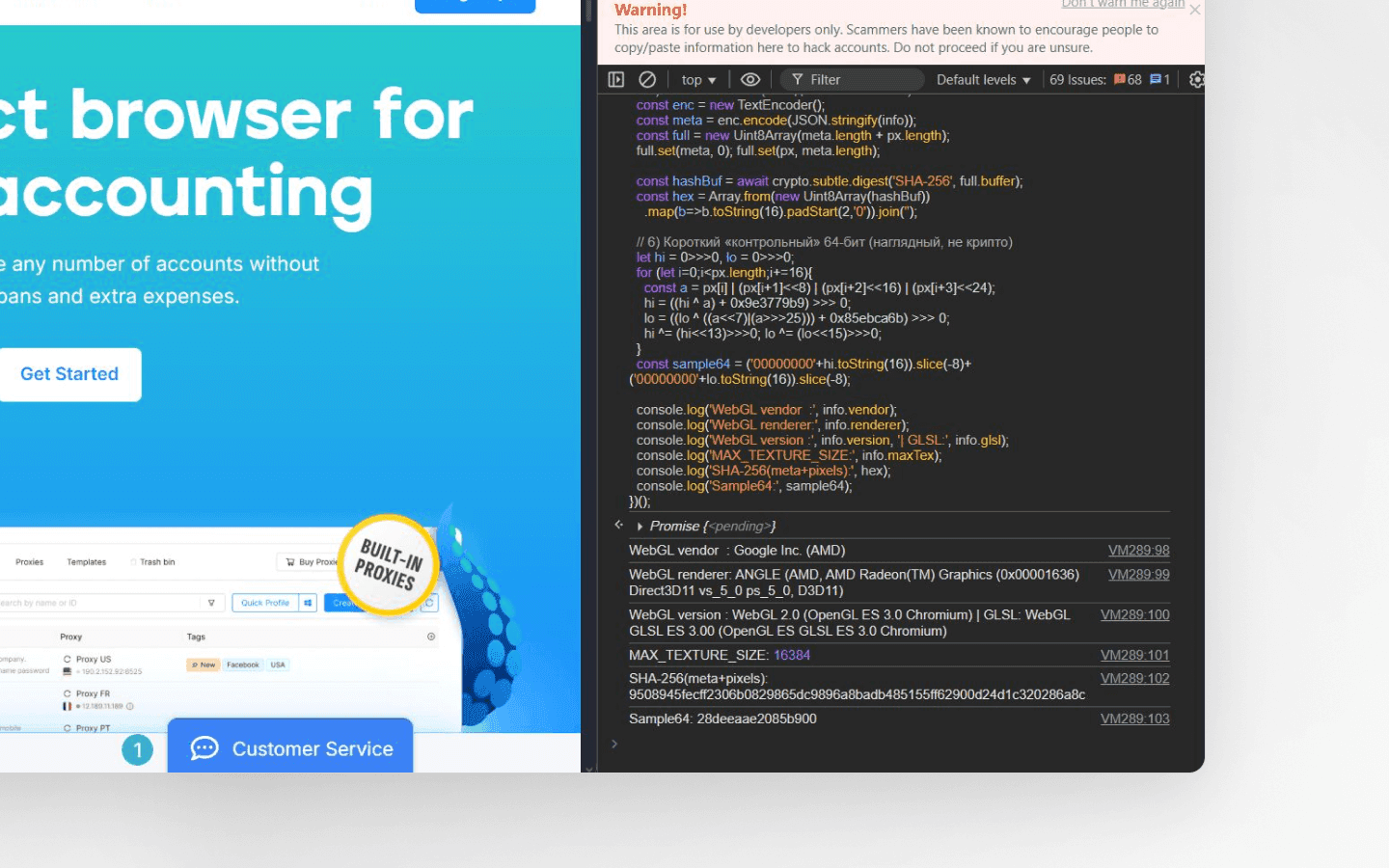1389x868 pixels.
Task: Click the Don't warn me again link
Action: [1123, 4]
